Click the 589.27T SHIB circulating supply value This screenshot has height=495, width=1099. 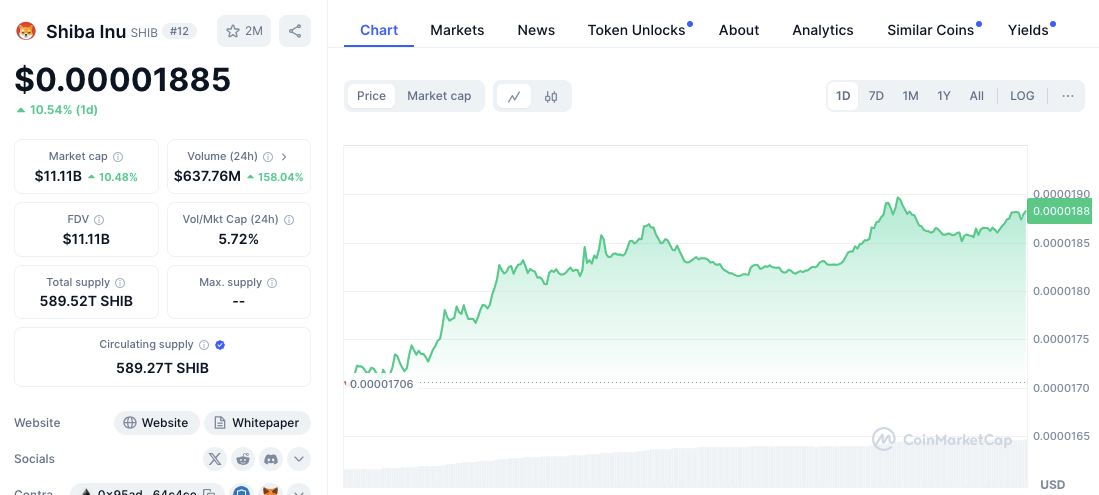click(163, 368)
